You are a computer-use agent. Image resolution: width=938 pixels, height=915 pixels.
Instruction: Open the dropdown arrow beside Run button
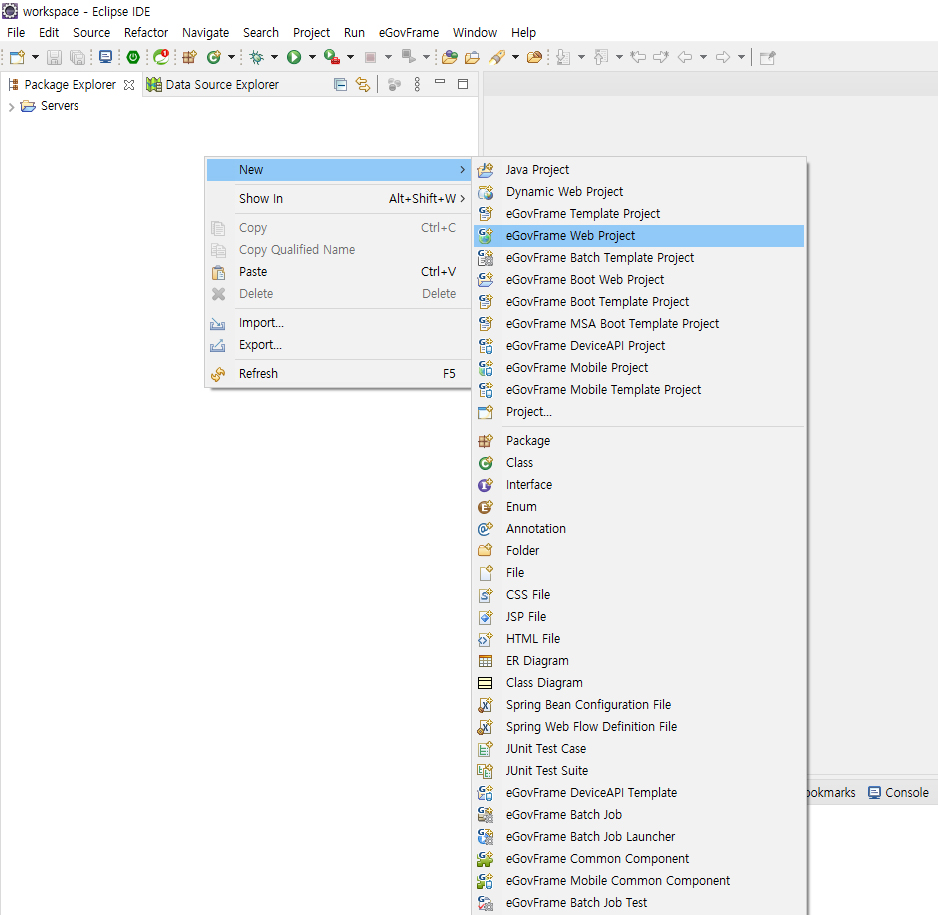311,58
